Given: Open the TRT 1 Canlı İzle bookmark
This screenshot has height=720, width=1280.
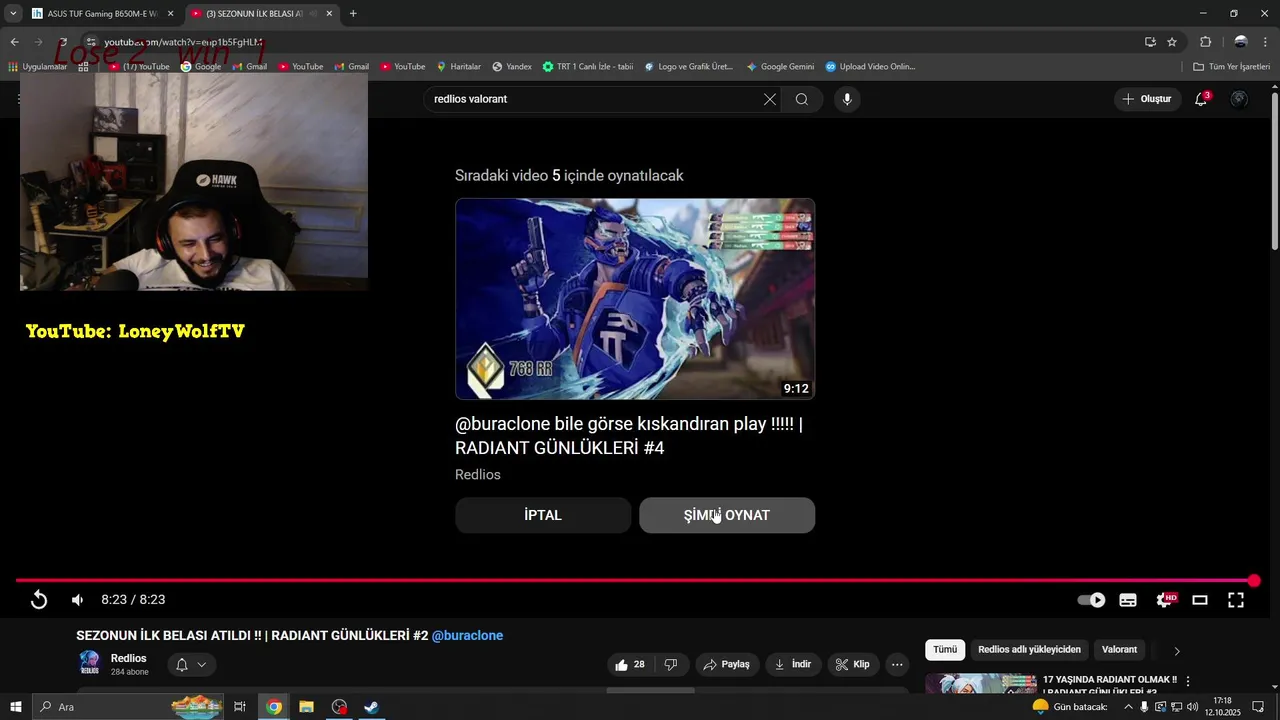Looking at the screenshot, I should point(588,67).
